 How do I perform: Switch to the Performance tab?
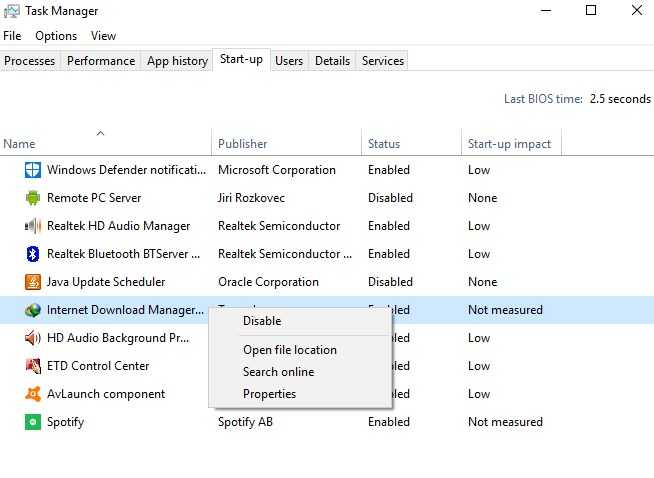click(x=101, y=61)
